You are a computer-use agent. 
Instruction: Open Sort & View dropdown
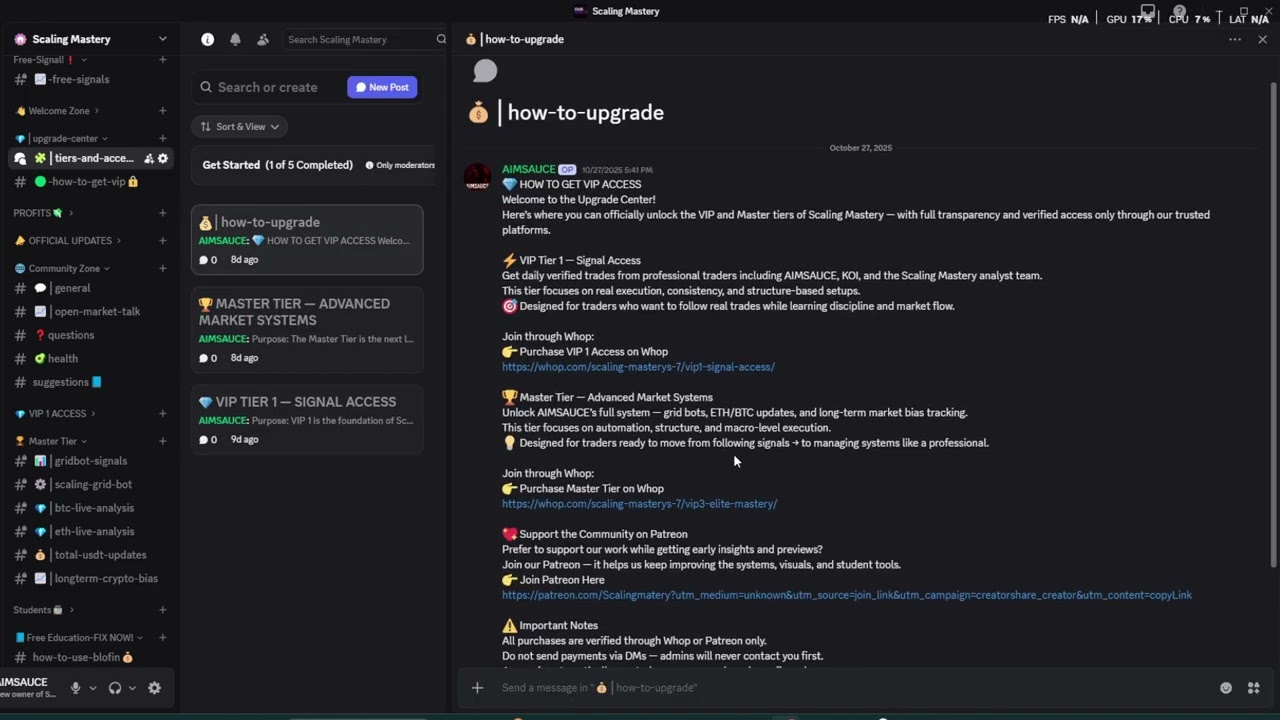click(x=240, y=126)
